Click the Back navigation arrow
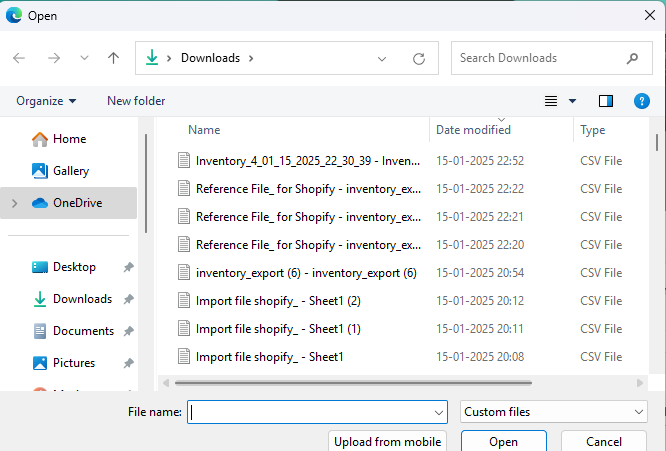 click(x=19, y=58)
